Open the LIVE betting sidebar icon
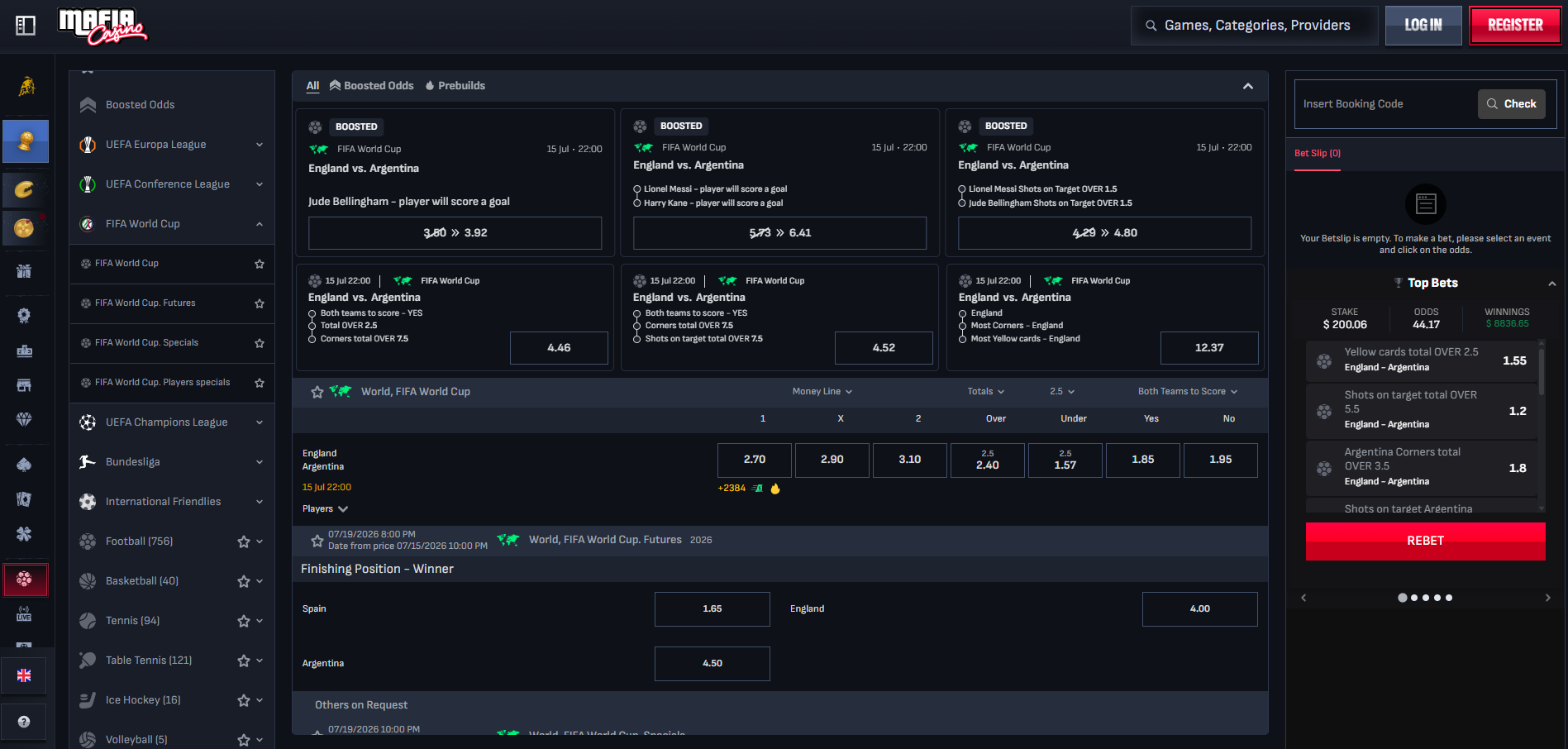Image resolution: width=1568 pixels, height=749 pixels. click(x=24, y=614)
